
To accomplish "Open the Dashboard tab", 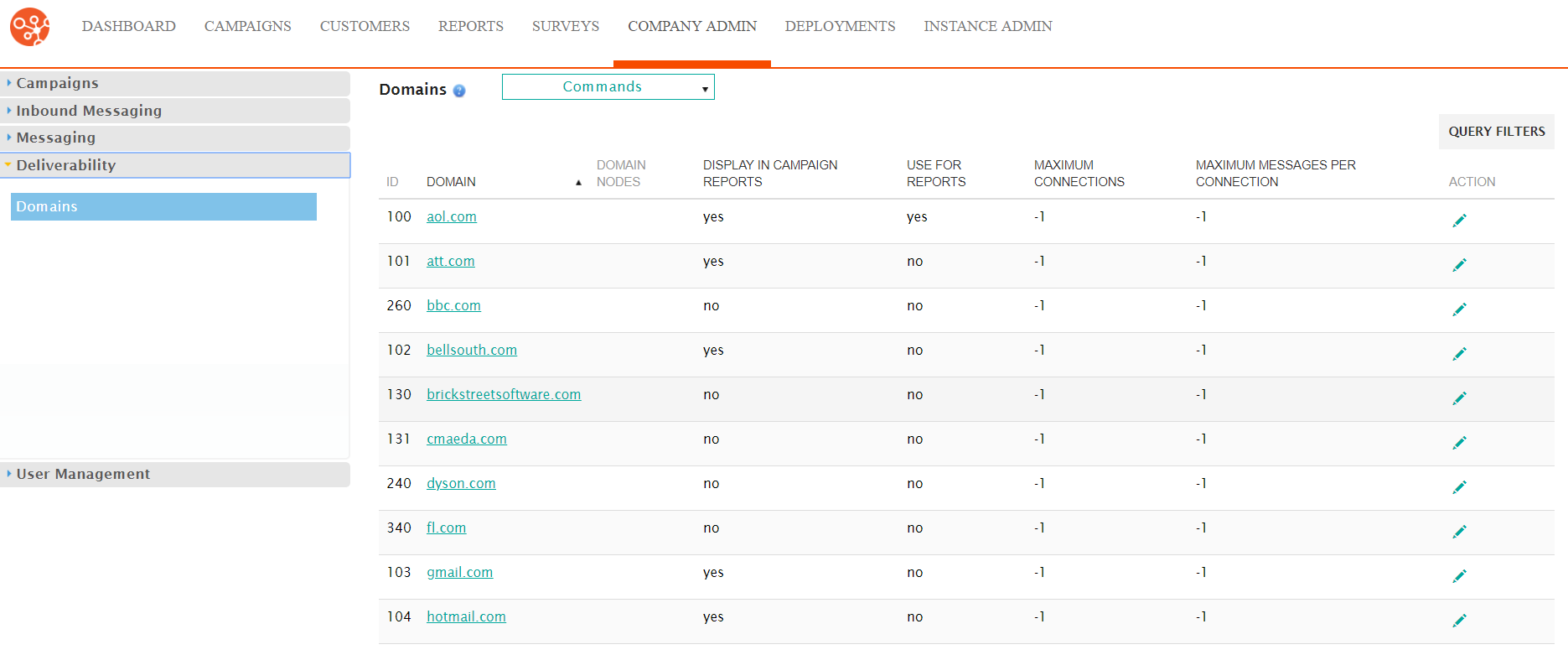I will (x=129, y=26).
